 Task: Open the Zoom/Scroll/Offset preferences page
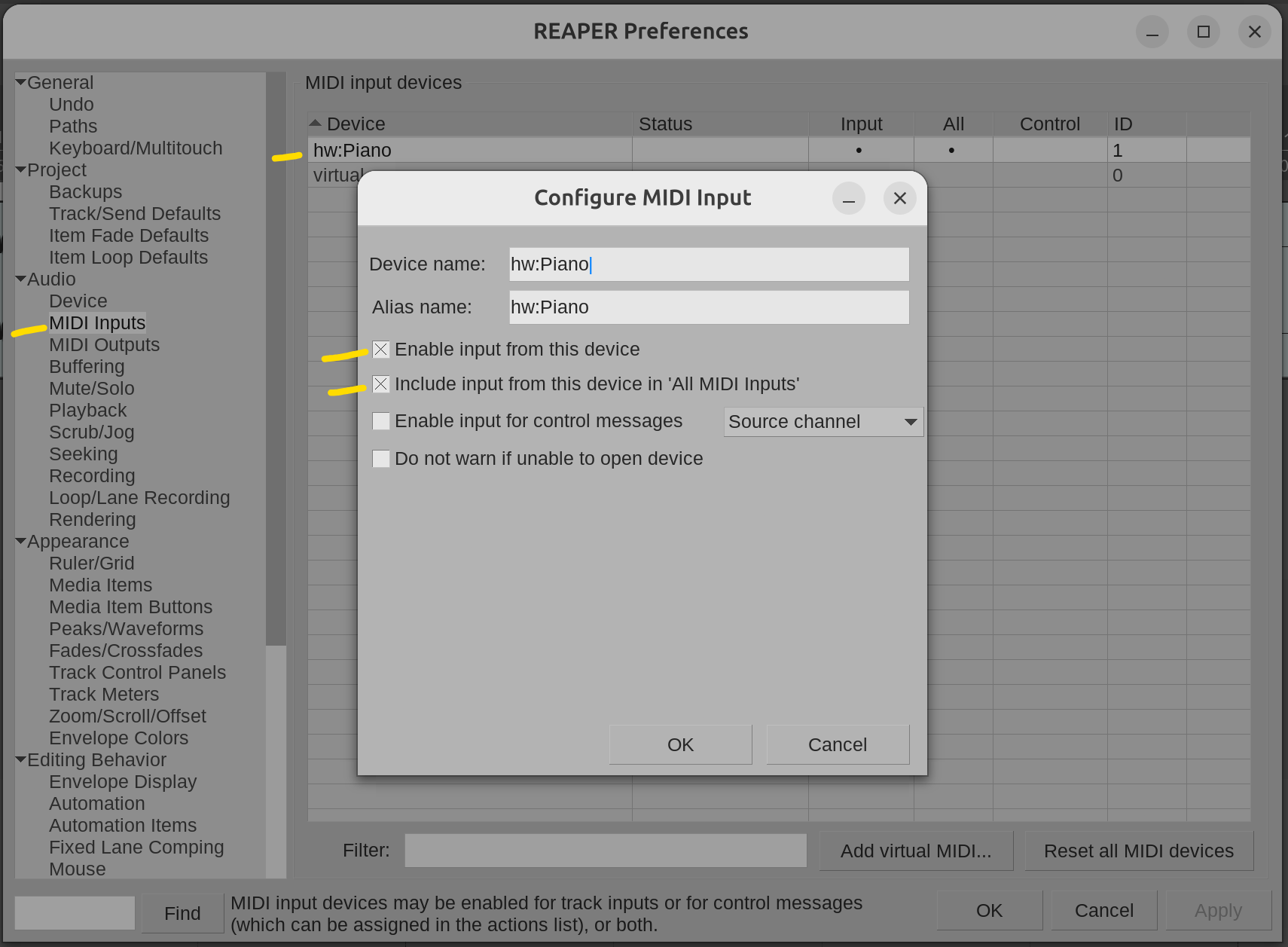[127, 716]
